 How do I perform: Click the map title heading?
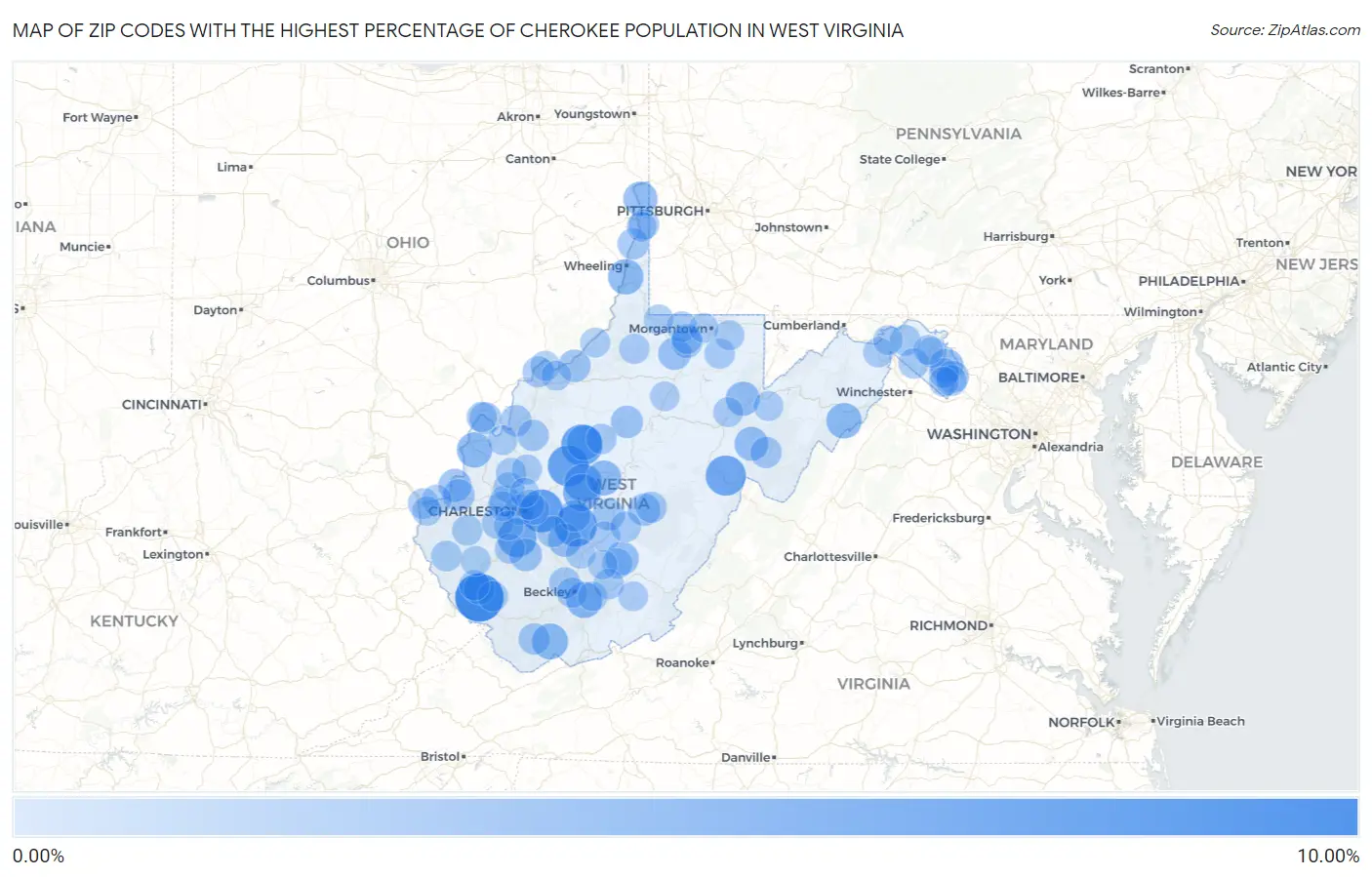click(x=458, y=30)
